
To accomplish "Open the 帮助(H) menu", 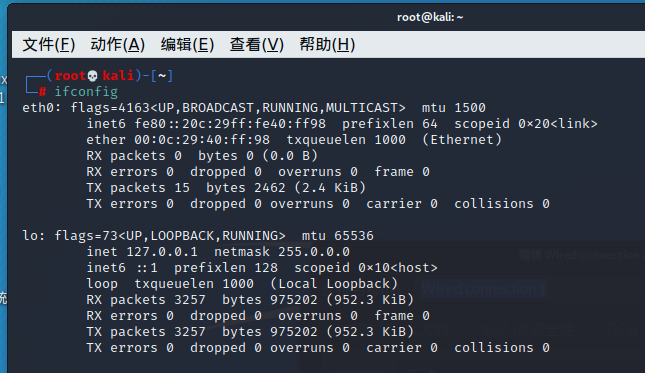I will [x=327, y=44].
